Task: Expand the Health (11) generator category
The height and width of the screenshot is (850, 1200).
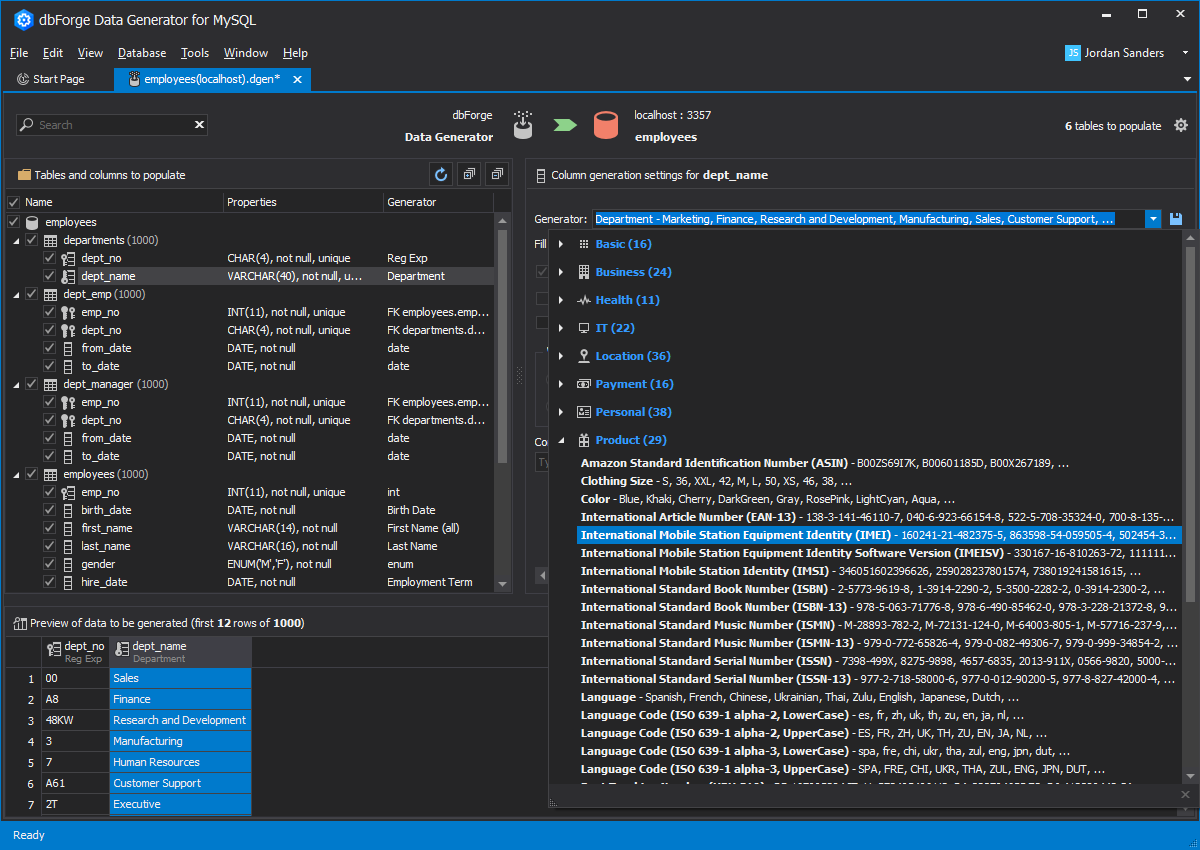Action: pyautogui.click(x=561, y=300)
